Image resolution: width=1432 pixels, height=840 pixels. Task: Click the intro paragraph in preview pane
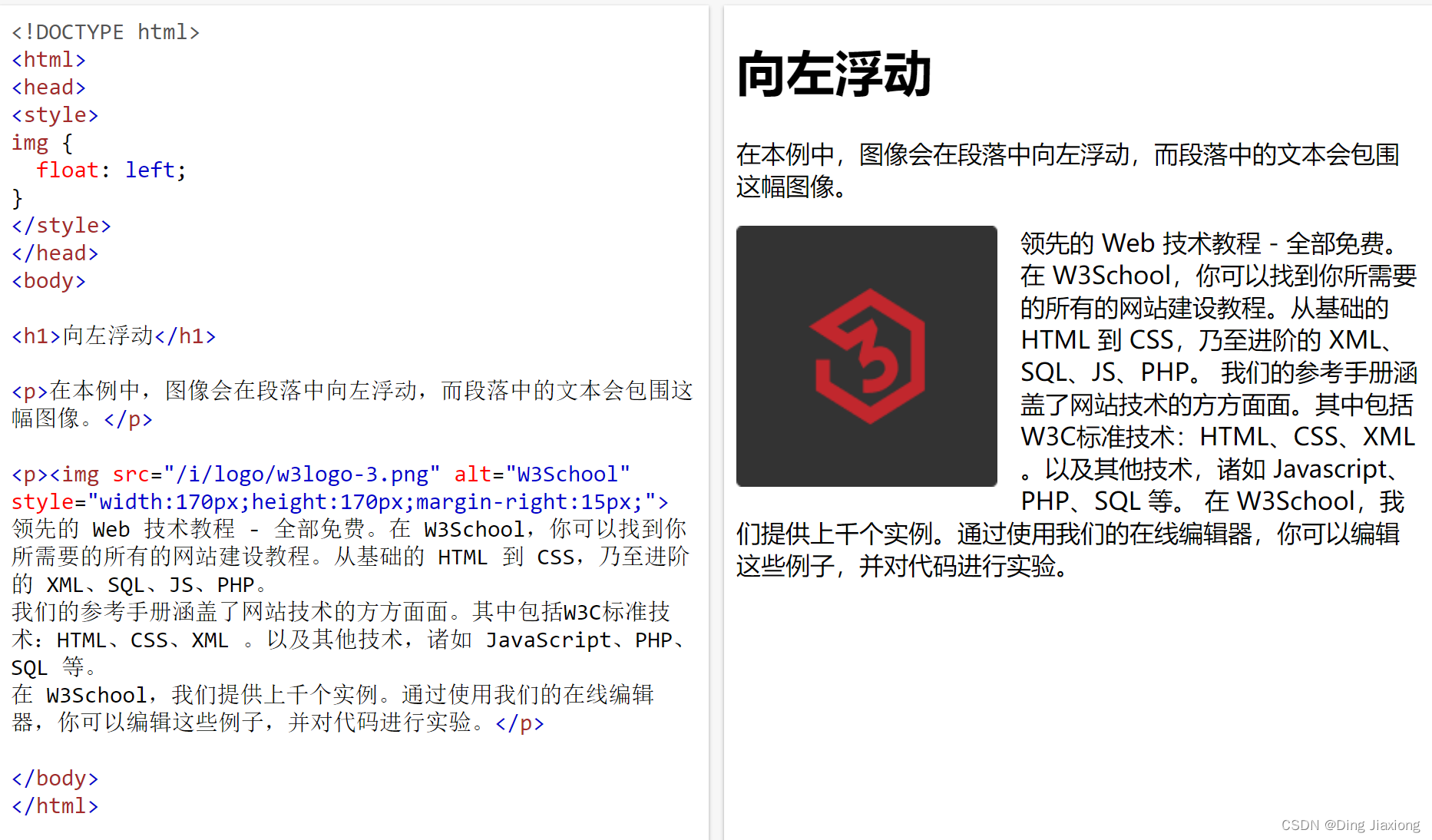(x=1067, y=170)
